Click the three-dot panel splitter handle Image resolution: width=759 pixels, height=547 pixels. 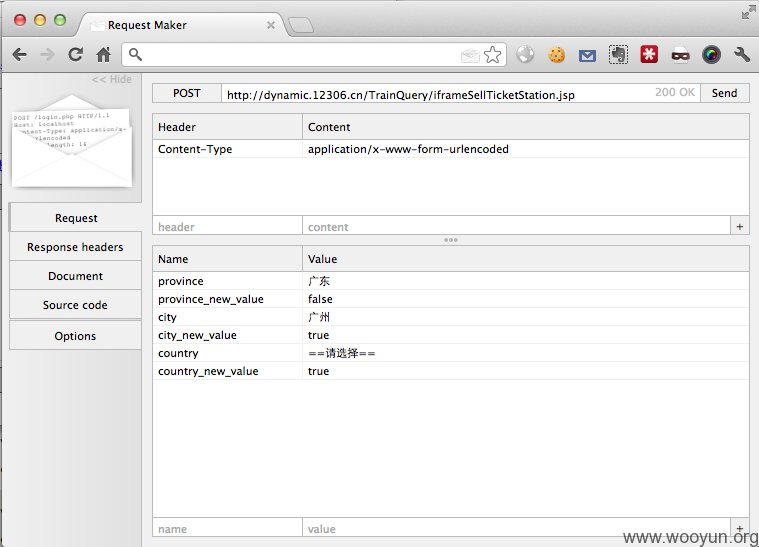click(451, 240)
